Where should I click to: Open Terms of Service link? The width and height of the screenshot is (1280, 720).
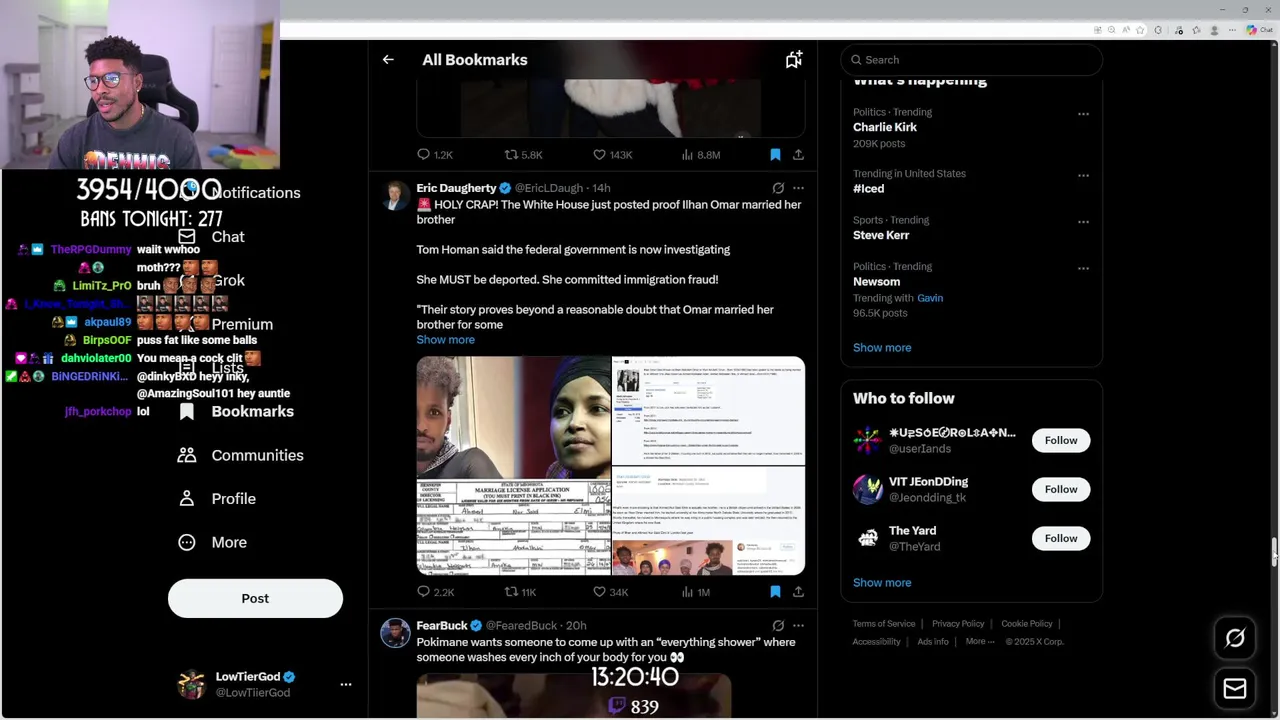[884, 624]
